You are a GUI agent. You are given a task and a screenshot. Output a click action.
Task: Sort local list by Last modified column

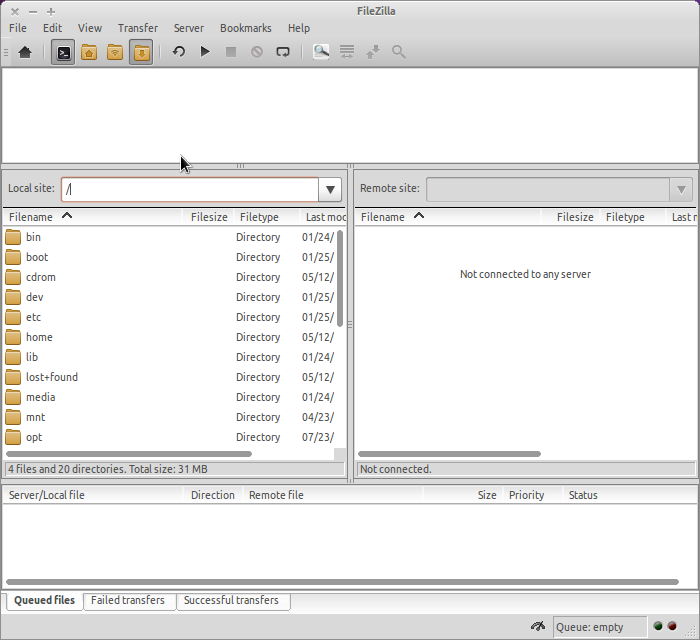click(x=323, y=217)
